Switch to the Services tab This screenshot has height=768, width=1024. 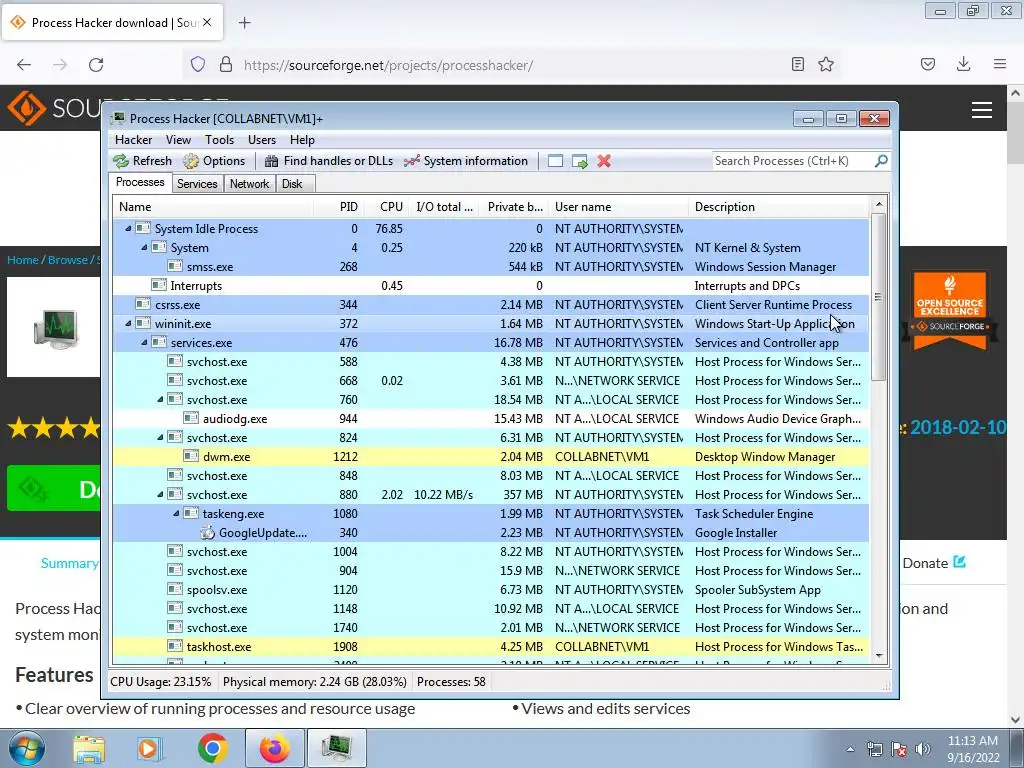coord(197,184)
